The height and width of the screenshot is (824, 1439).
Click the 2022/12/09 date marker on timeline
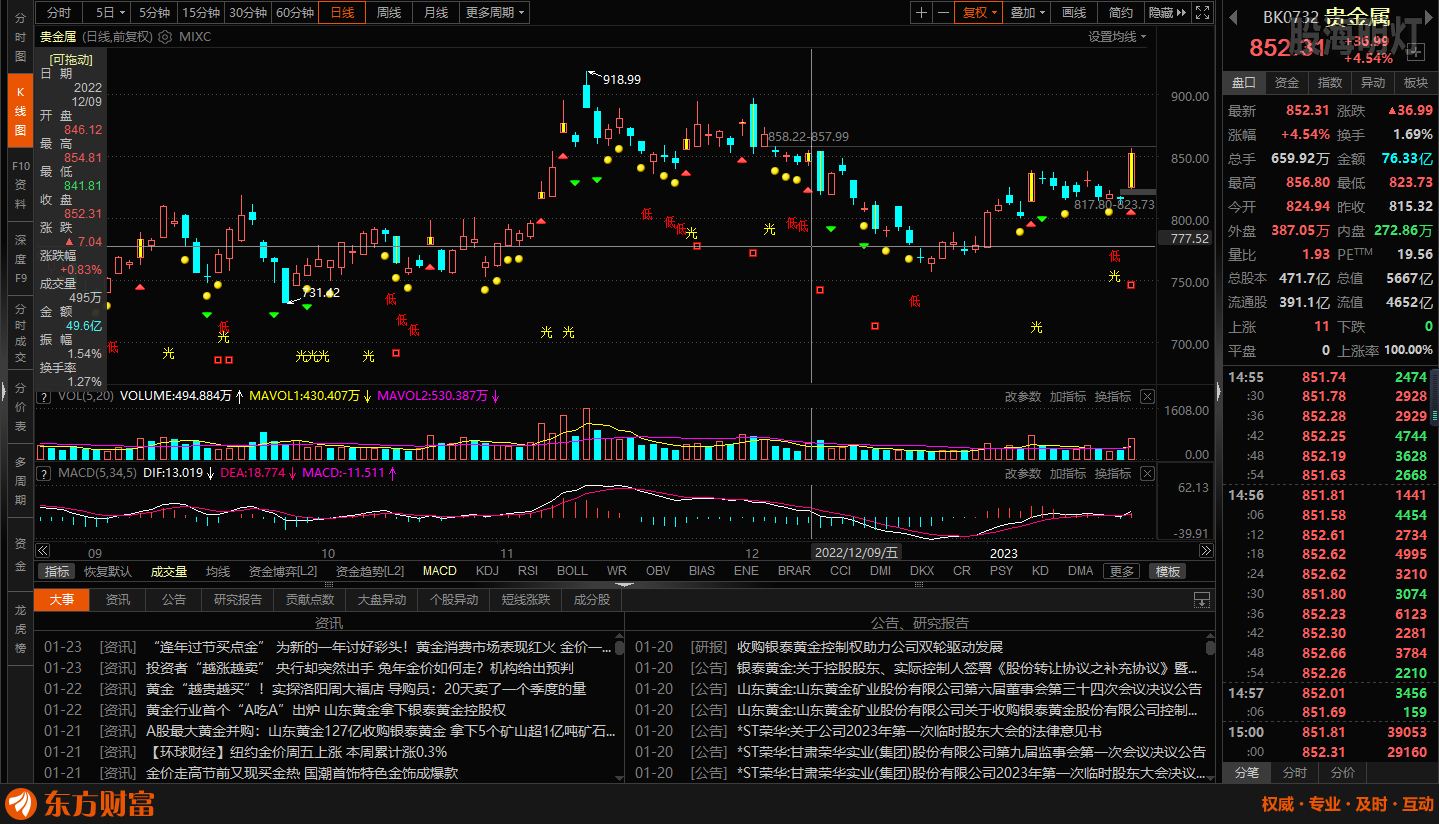click(856, 552)
